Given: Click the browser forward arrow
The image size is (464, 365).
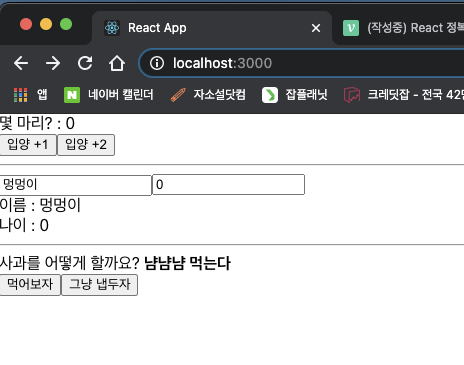Looking at the screenshot, I should (53, 63).
